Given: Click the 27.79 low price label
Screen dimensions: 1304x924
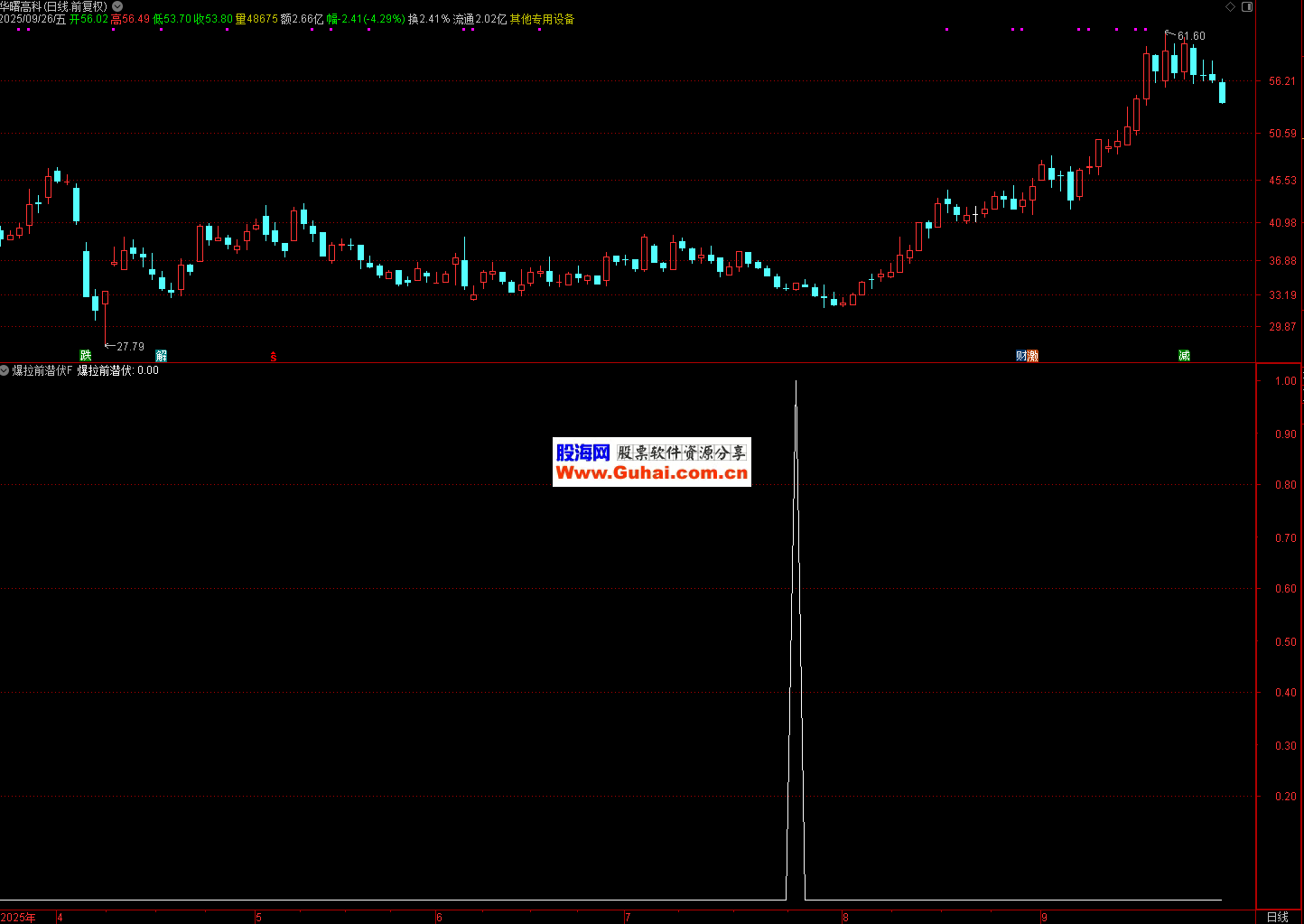Looking at the screenshot, I should [130, 346].
